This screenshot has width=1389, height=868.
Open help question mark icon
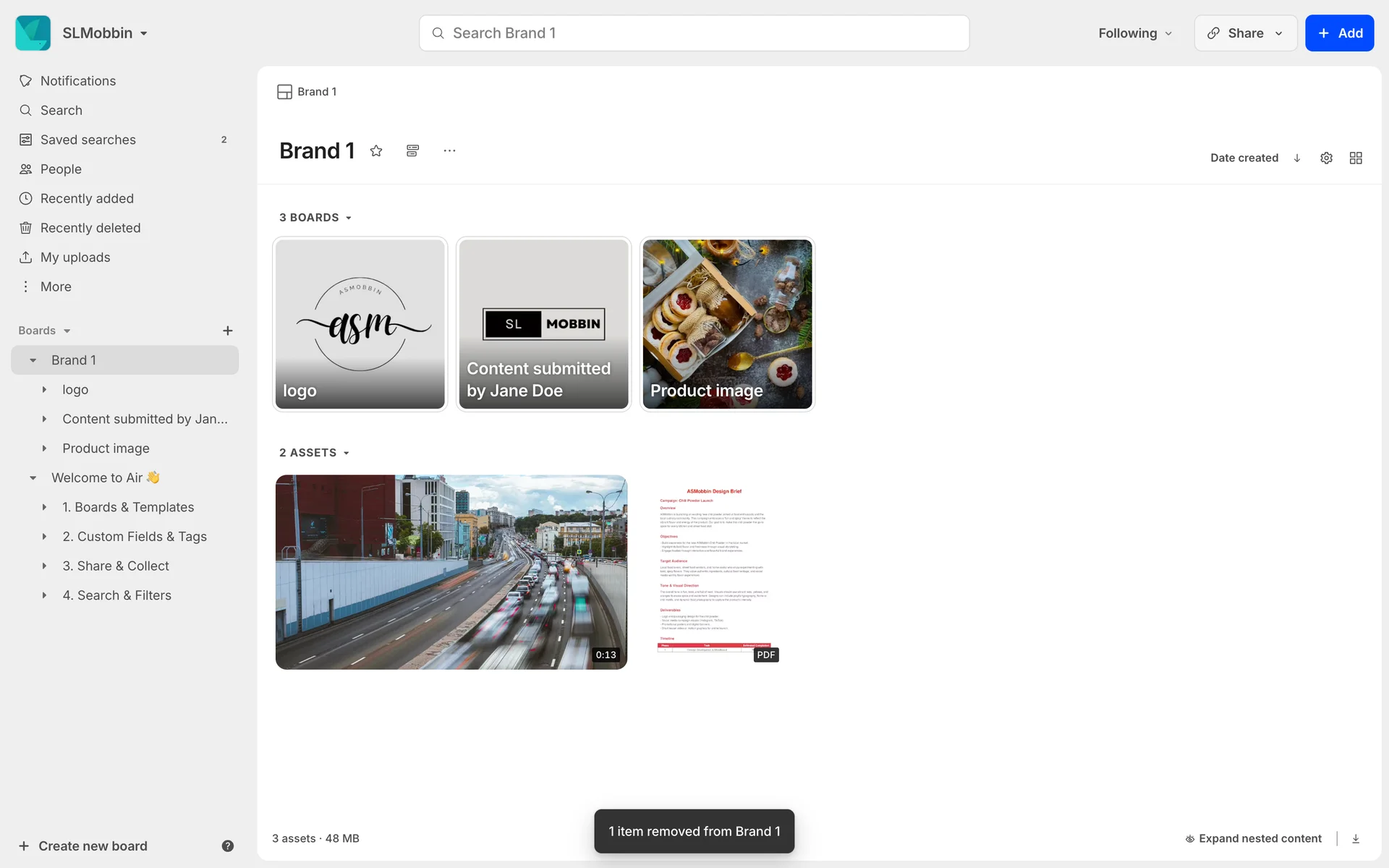pyautogui.click(x=227, y=846)
